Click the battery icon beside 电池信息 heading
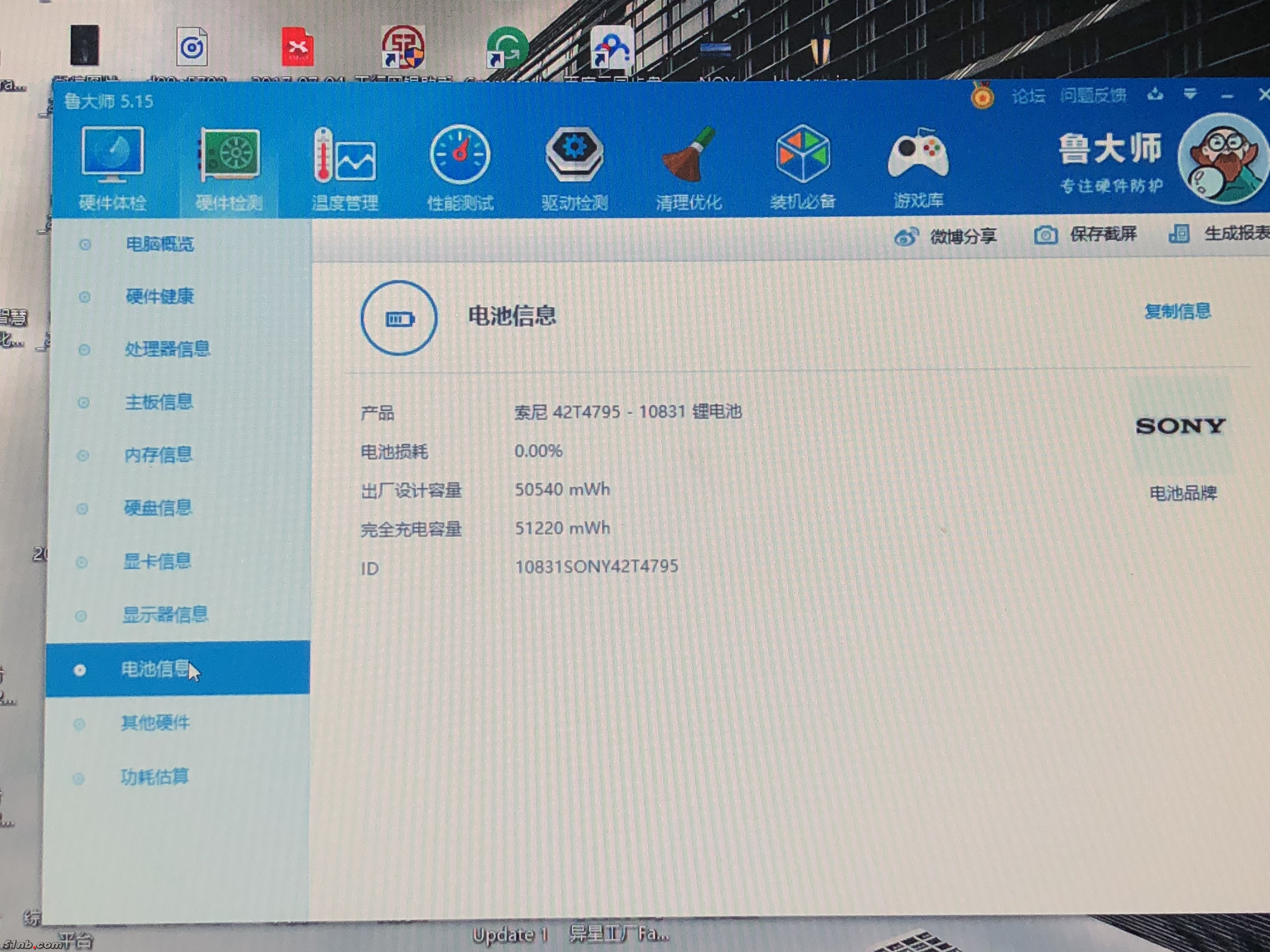The height and width of the screenshot is (952, 1270). 399,319
